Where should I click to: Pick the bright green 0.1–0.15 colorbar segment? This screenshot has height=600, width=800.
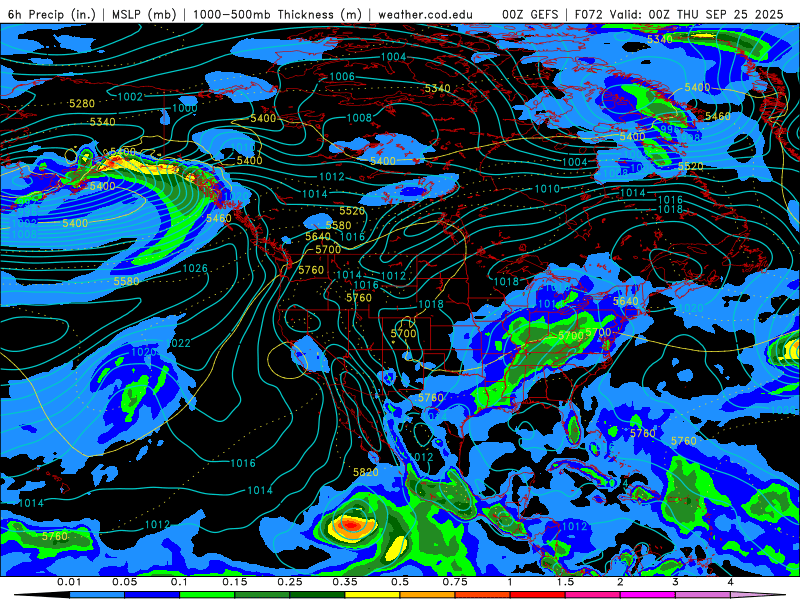[x=207, y=595]
